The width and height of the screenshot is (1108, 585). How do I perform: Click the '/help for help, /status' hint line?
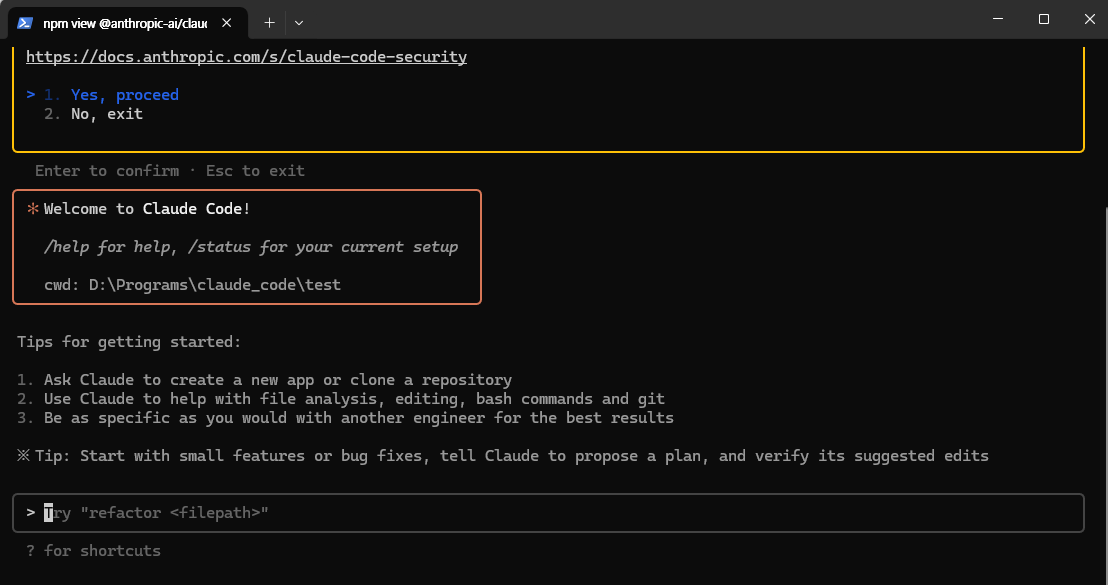251,247
